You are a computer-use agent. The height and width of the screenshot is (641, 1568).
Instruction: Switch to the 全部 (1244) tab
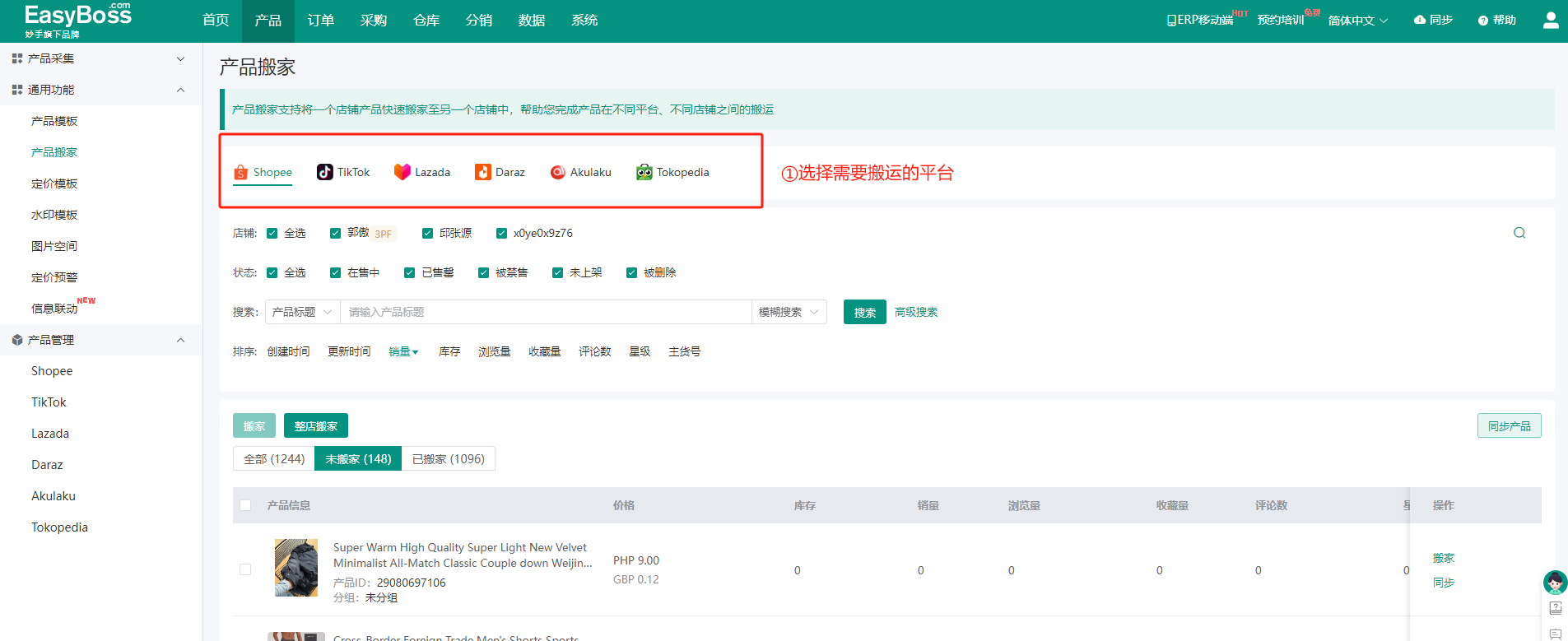coord(274,459)
